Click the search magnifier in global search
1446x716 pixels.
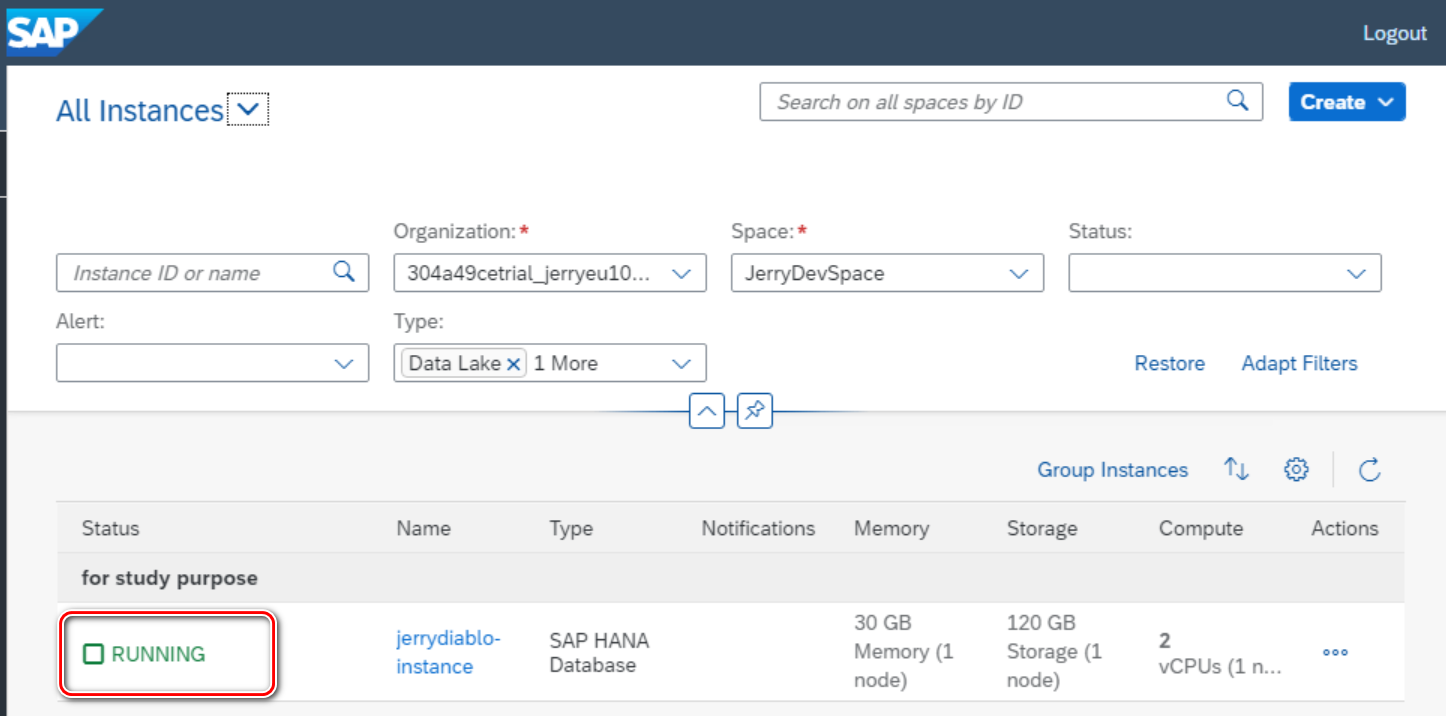click(1237, 101)
